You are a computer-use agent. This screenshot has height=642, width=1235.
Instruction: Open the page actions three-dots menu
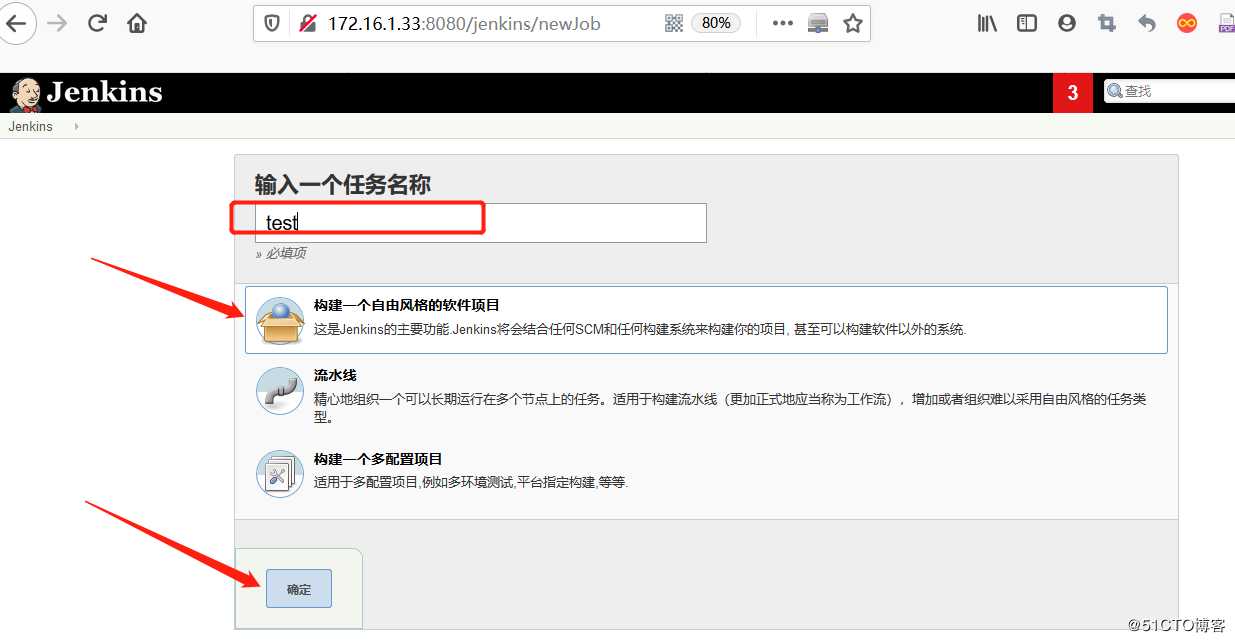[x=783, y=23]
